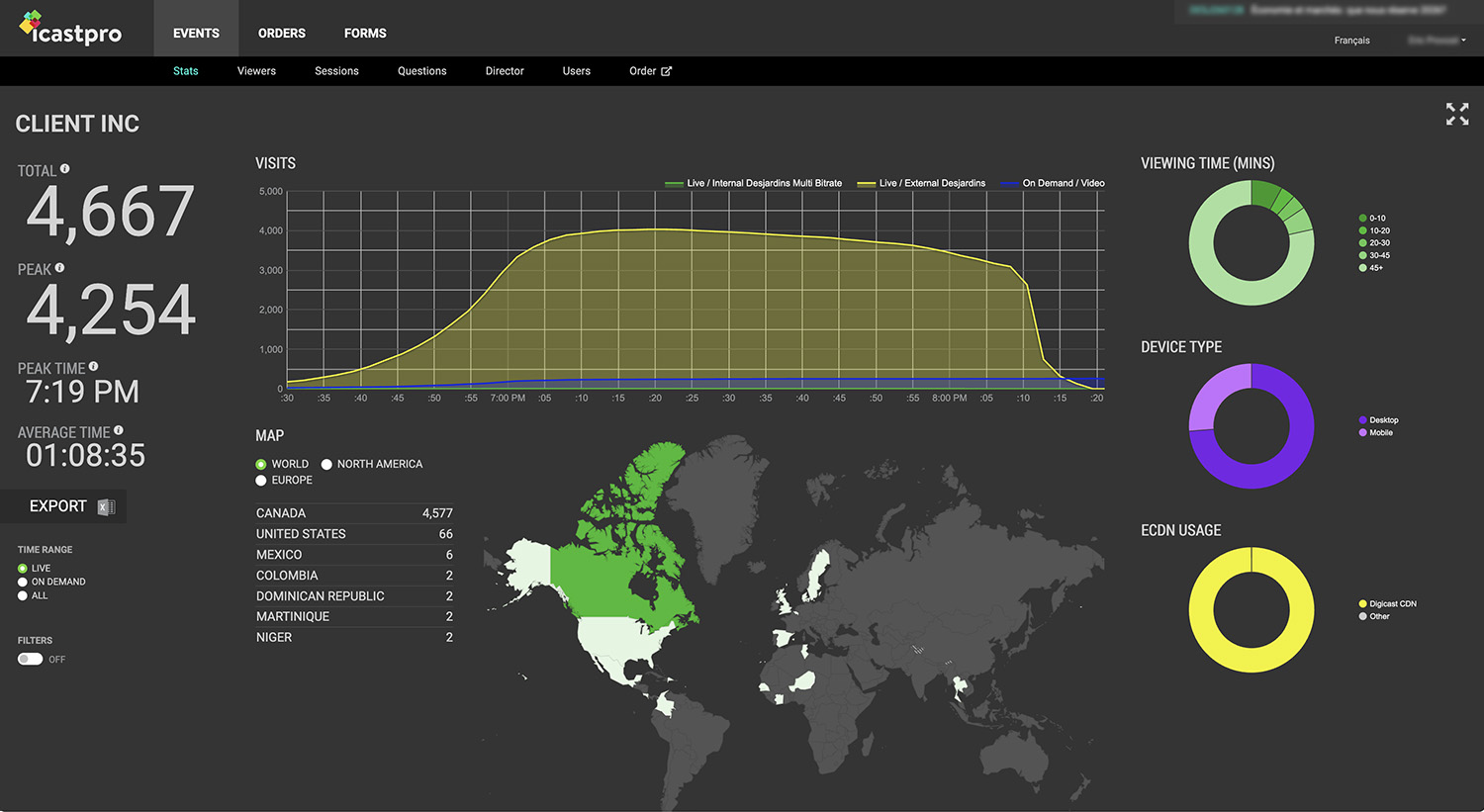Click the Mobile device legend entry

(1375, 432)
